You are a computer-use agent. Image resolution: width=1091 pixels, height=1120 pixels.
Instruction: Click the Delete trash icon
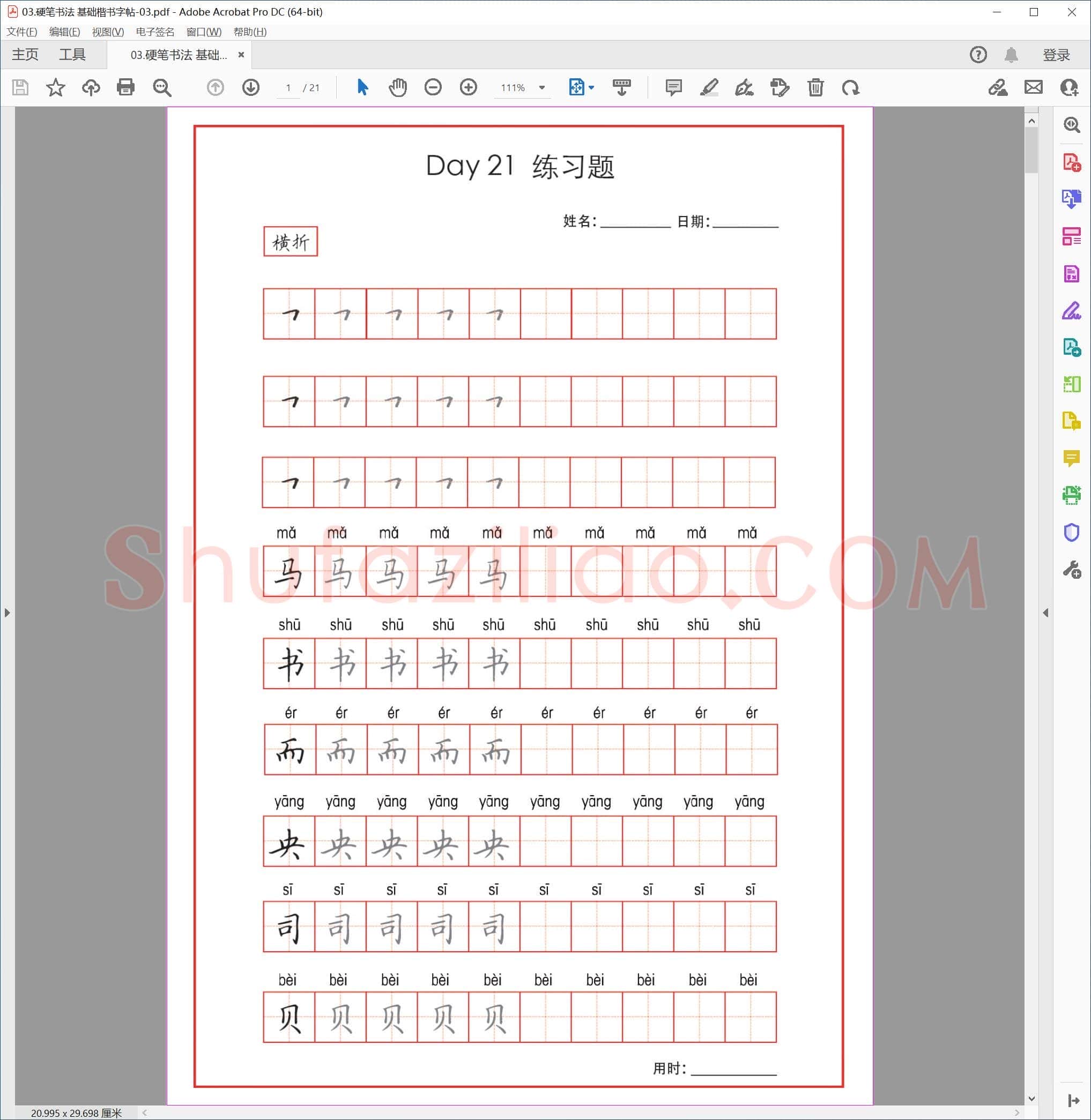pyautogui.click(x=815, y=88)
